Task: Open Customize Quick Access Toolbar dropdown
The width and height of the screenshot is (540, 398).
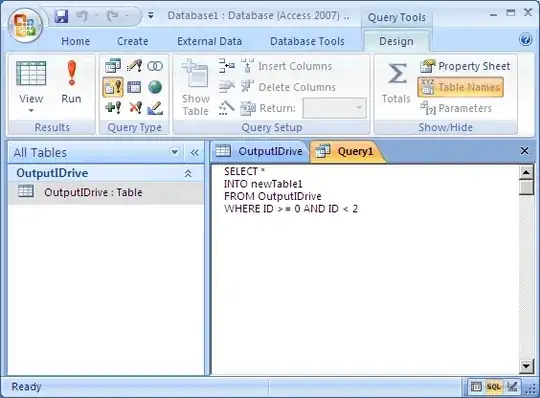Action: pos(150,15)
